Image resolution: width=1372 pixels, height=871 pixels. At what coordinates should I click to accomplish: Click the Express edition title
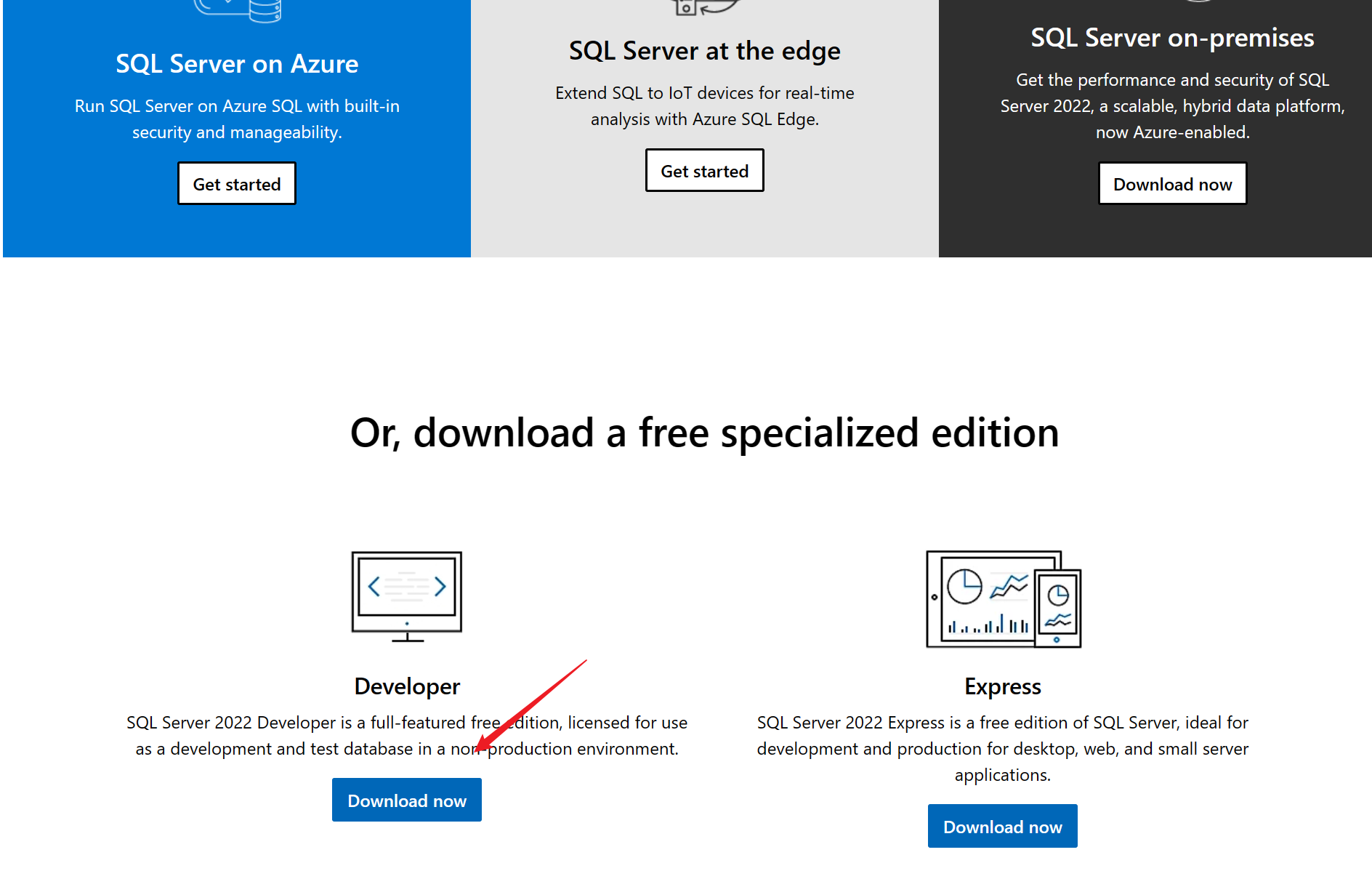coord(1003,686)
